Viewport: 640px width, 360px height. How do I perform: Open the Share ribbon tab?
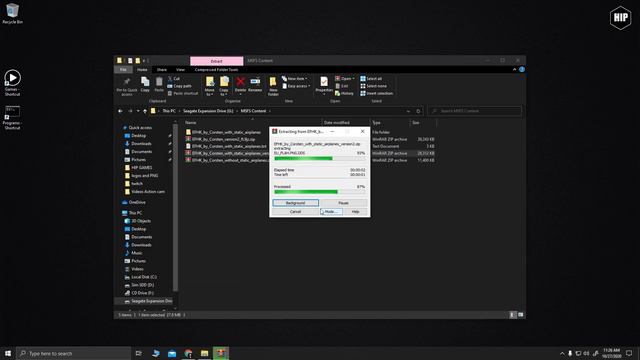click(x=162, y=69)
